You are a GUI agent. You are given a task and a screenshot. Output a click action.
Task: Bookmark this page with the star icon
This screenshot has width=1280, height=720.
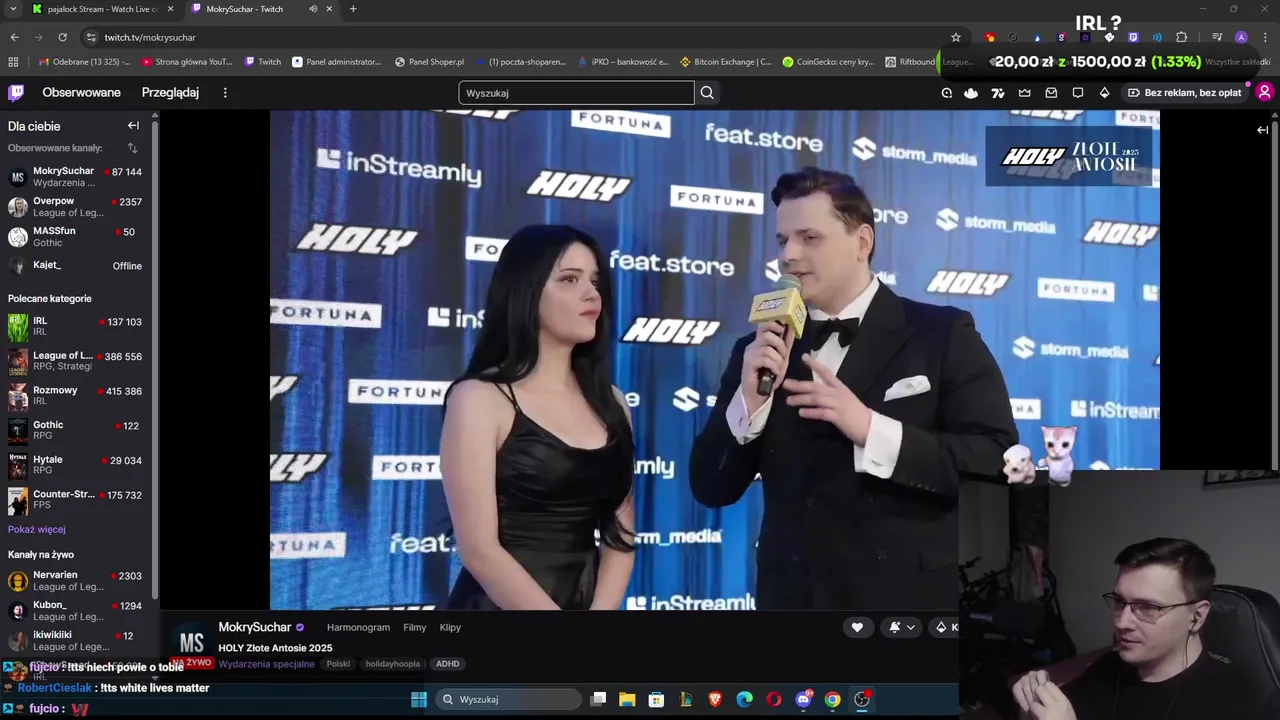(956, 37)
